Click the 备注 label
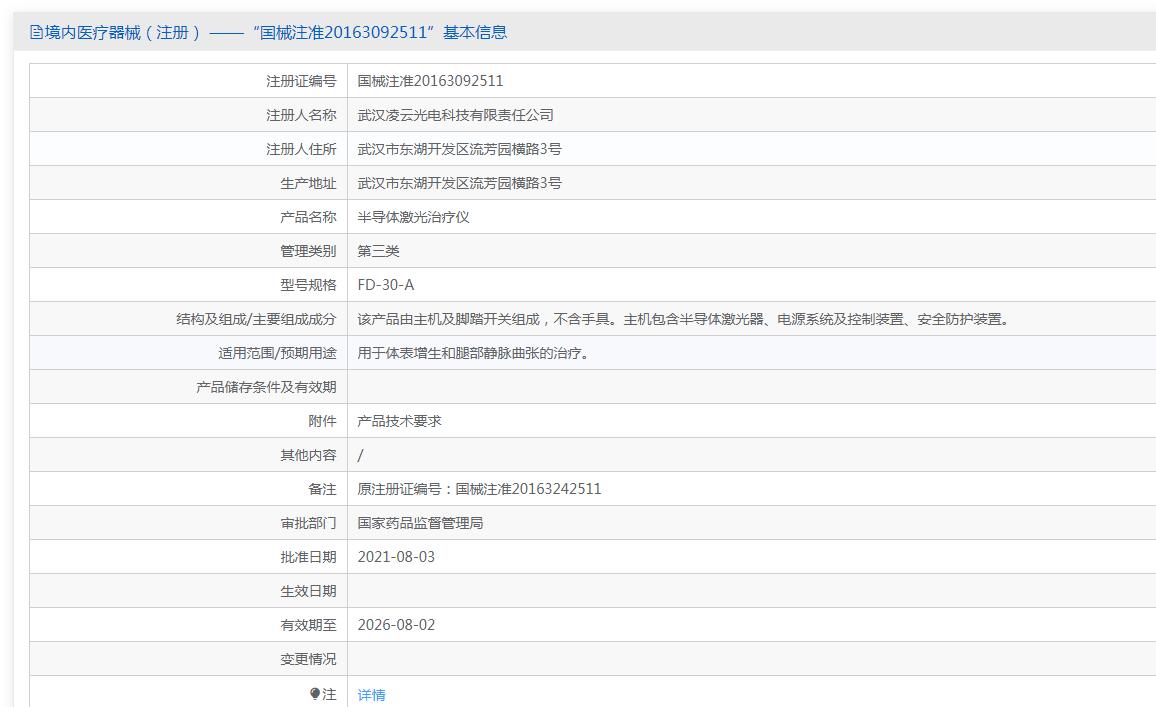 pyautogui.click(x=322, y=489)
